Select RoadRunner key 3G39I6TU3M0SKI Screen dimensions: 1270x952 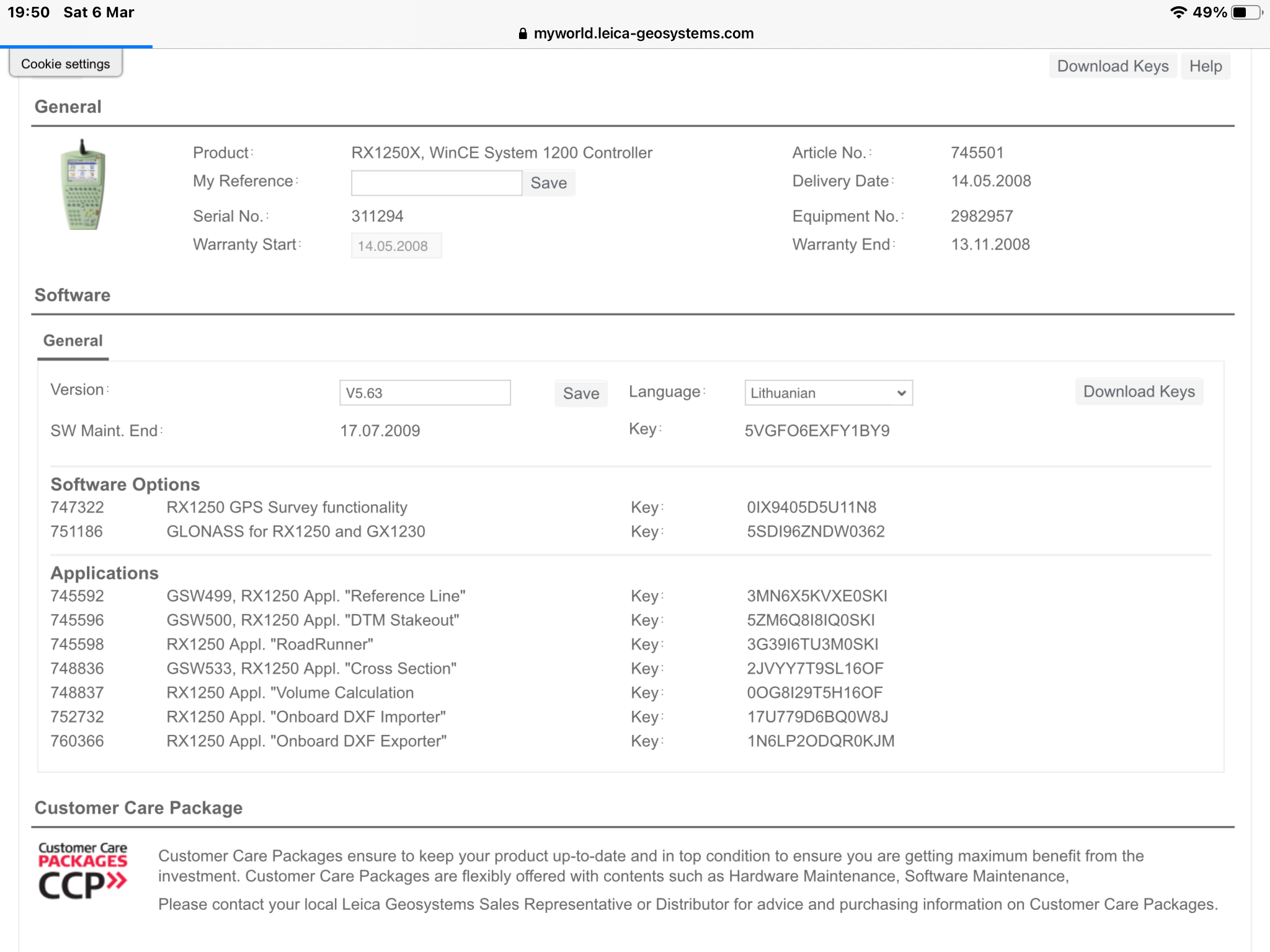click(812, 645)
